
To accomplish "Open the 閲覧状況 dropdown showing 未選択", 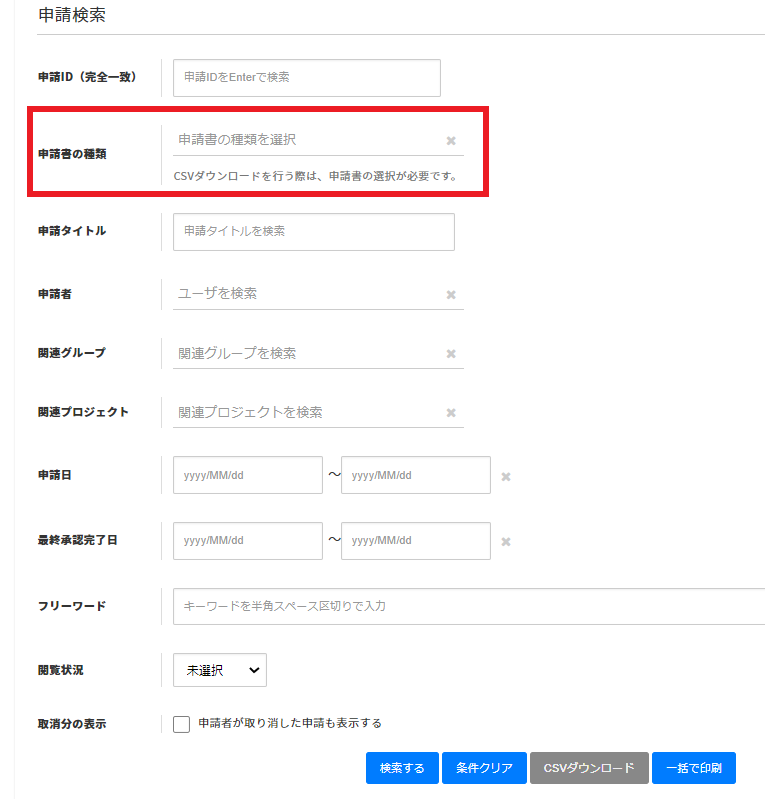I will tap(219, 671).
